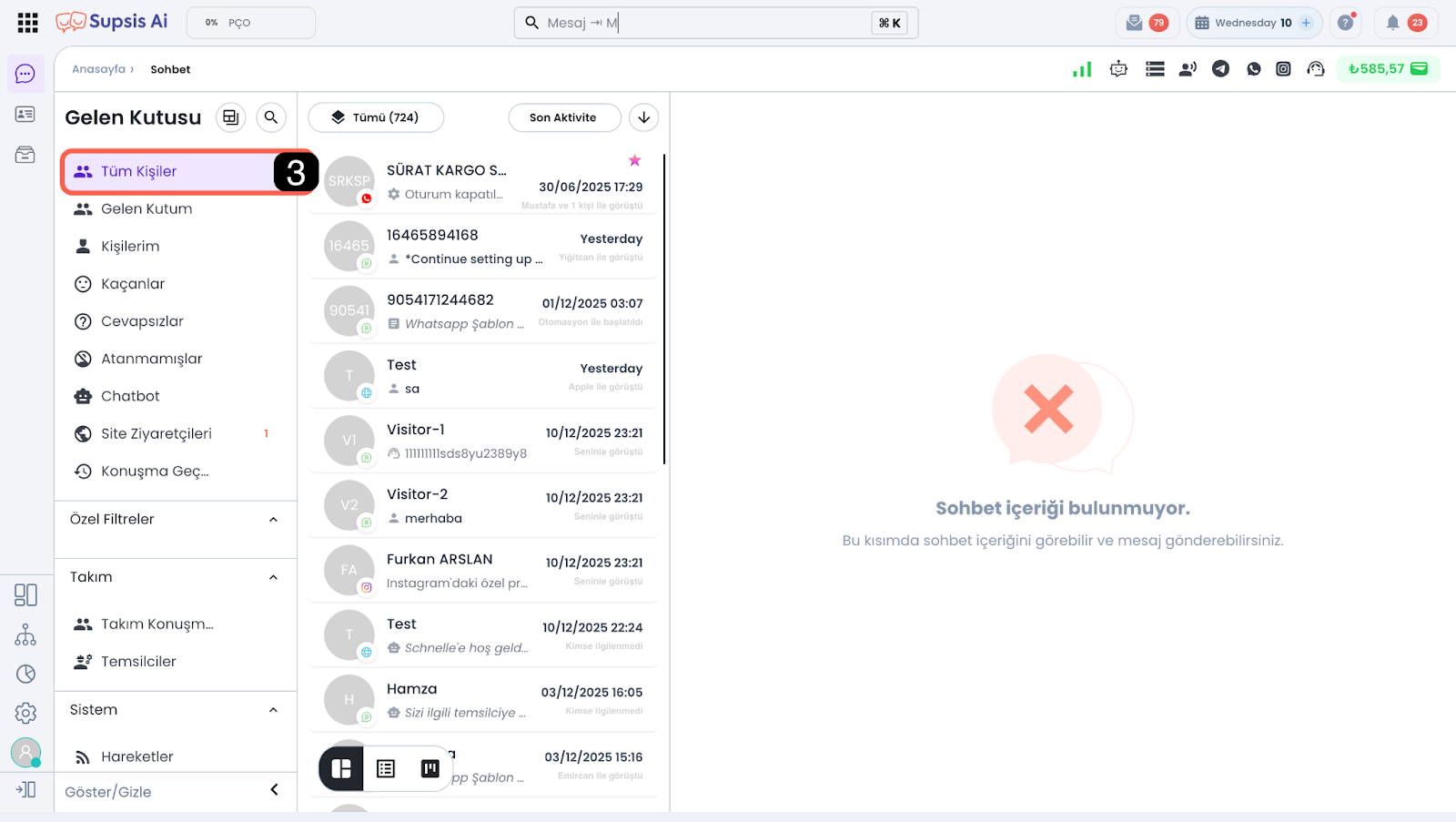Screen dimensions: 1456x822
Task: Select Gelen Kutum in the sidebar
Action: click(x=147, y=209)
